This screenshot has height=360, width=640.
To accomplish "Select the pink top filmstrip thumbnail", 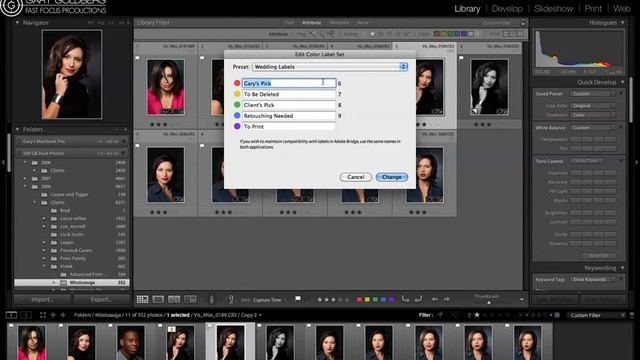I will click(32, 343).
